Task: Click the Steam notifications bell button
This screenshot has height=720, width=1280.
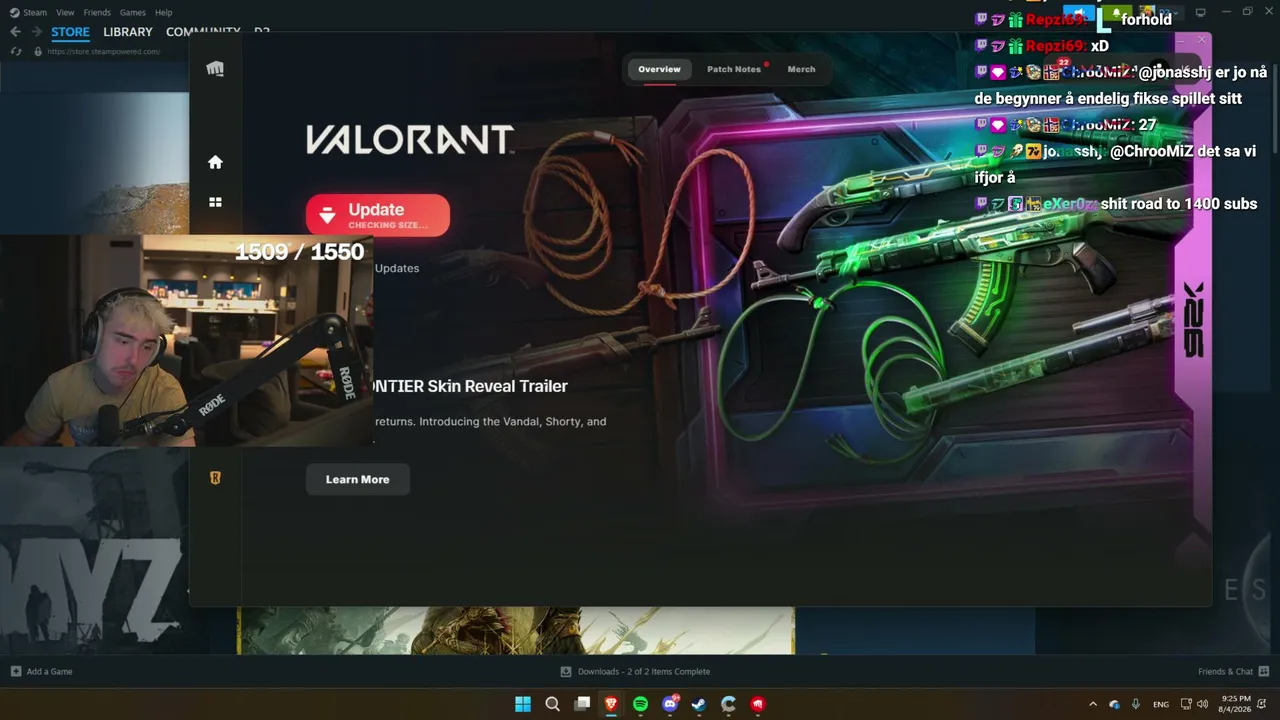Action: [x=1116, y=12]
